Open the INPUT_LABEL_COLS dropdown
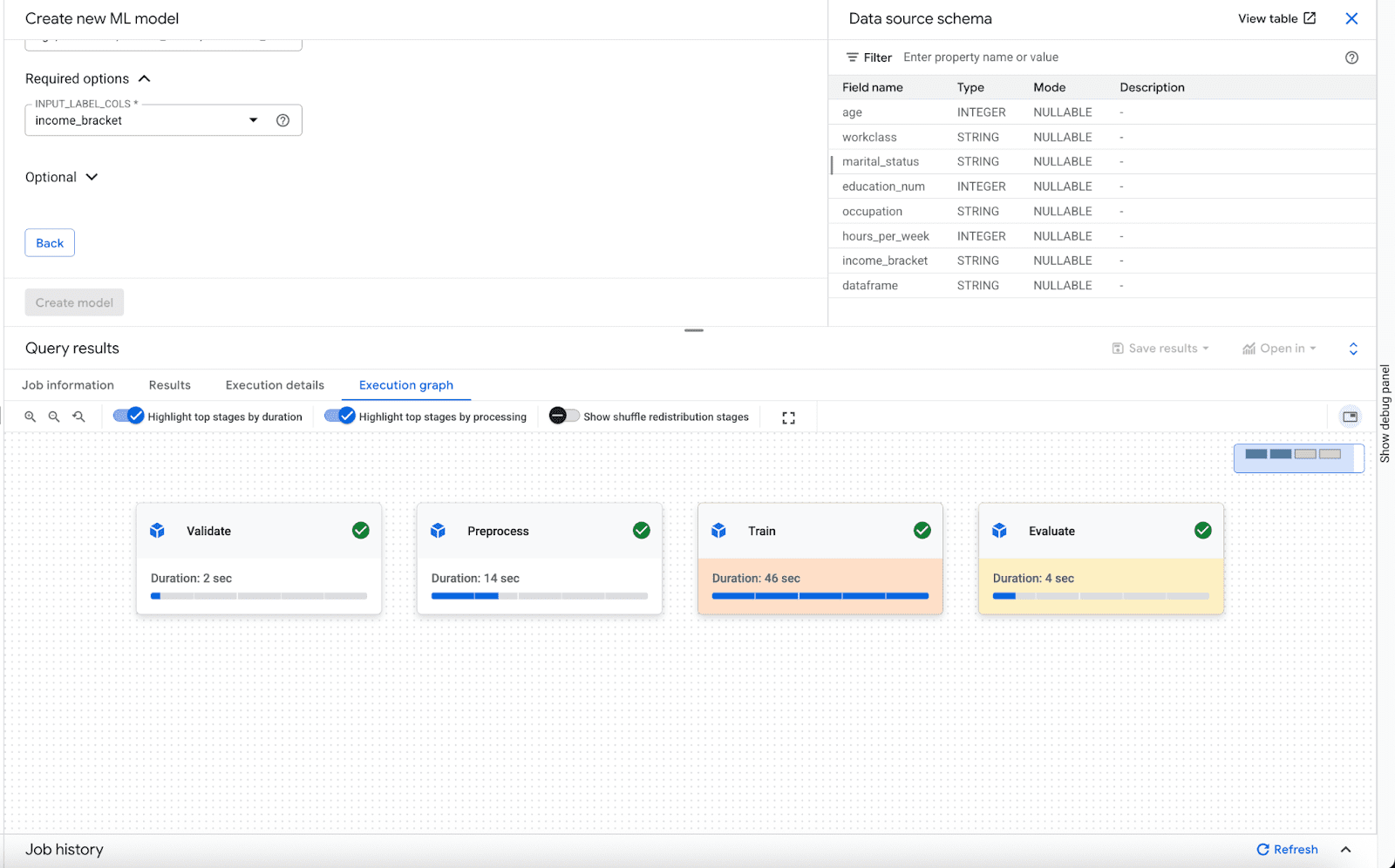This screenshot has width=1395, height=868. pyautogui.click(x=253, y=119)
